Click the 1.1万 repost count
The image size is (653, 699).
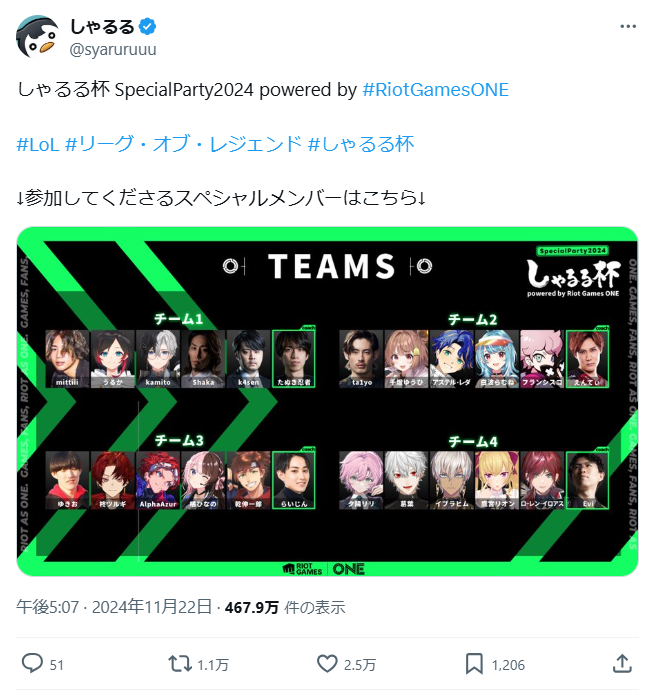coord(213,665)
